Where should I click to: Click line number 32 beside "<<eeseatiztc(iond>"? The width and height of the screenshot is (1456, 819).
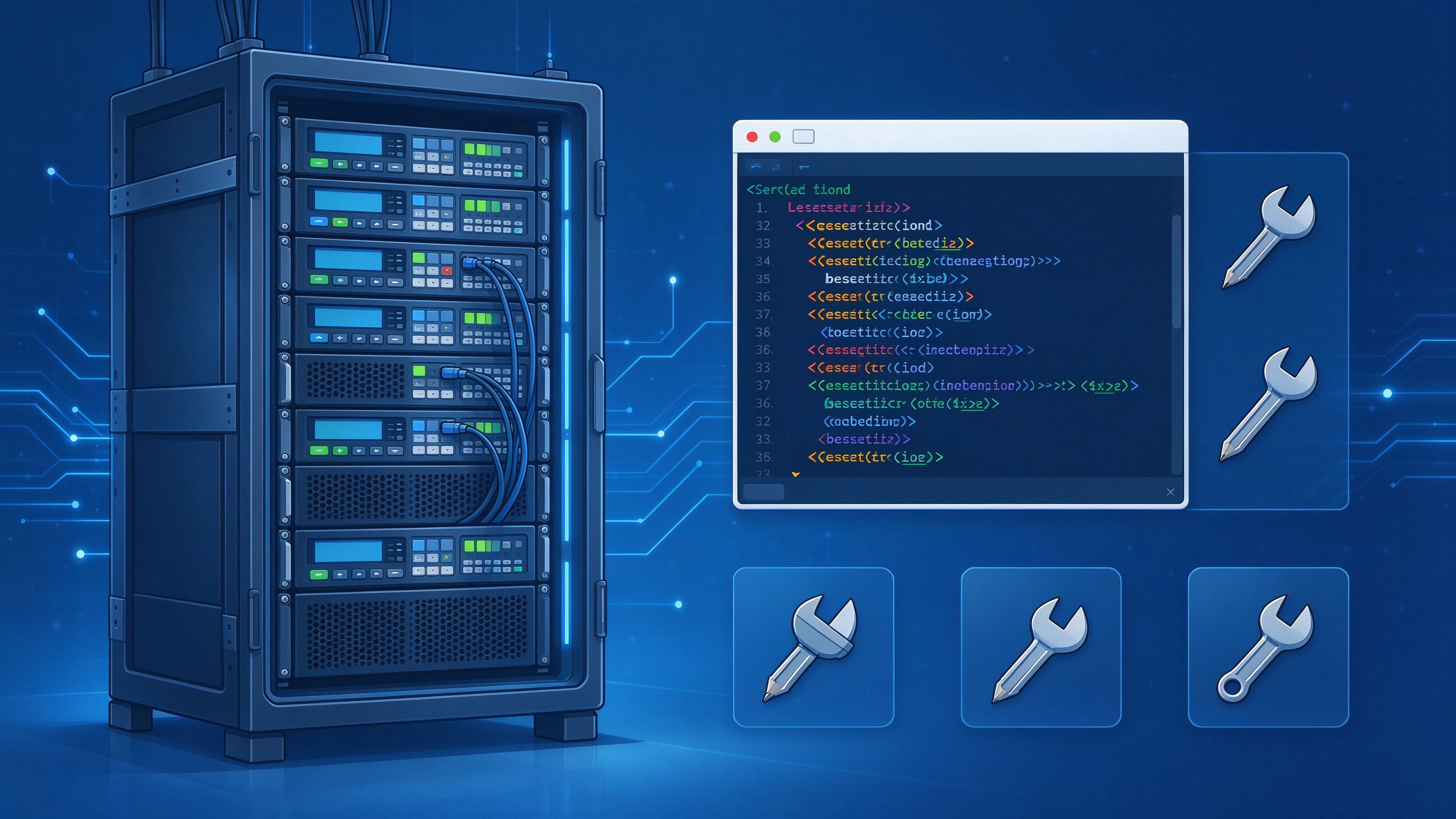pyautogui.click(x=764, y=226)
